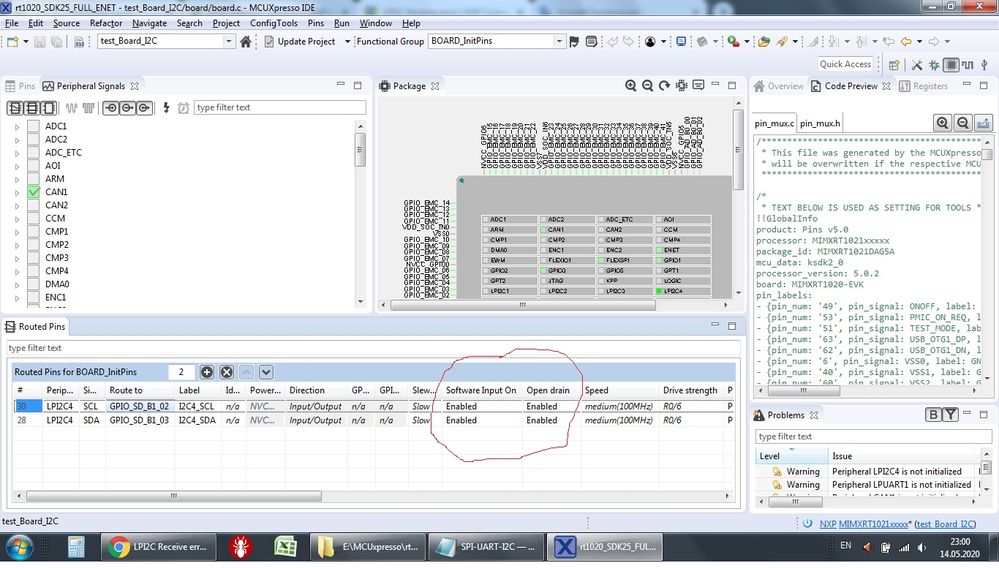Screen dimensions: 999x568
Task: Open the Functional Group BOARD_InitPins dropdown
Action: click(x=559, y=41)
